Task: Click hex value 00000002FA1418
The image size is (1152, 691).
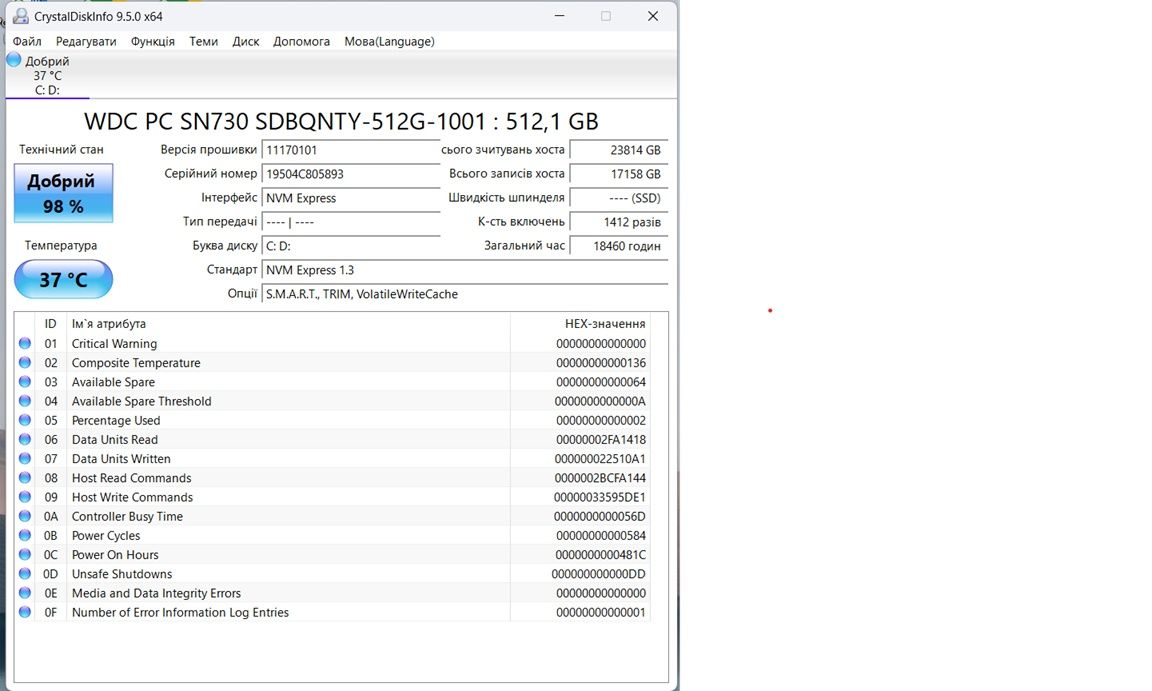Action: (x=601, y=439)
